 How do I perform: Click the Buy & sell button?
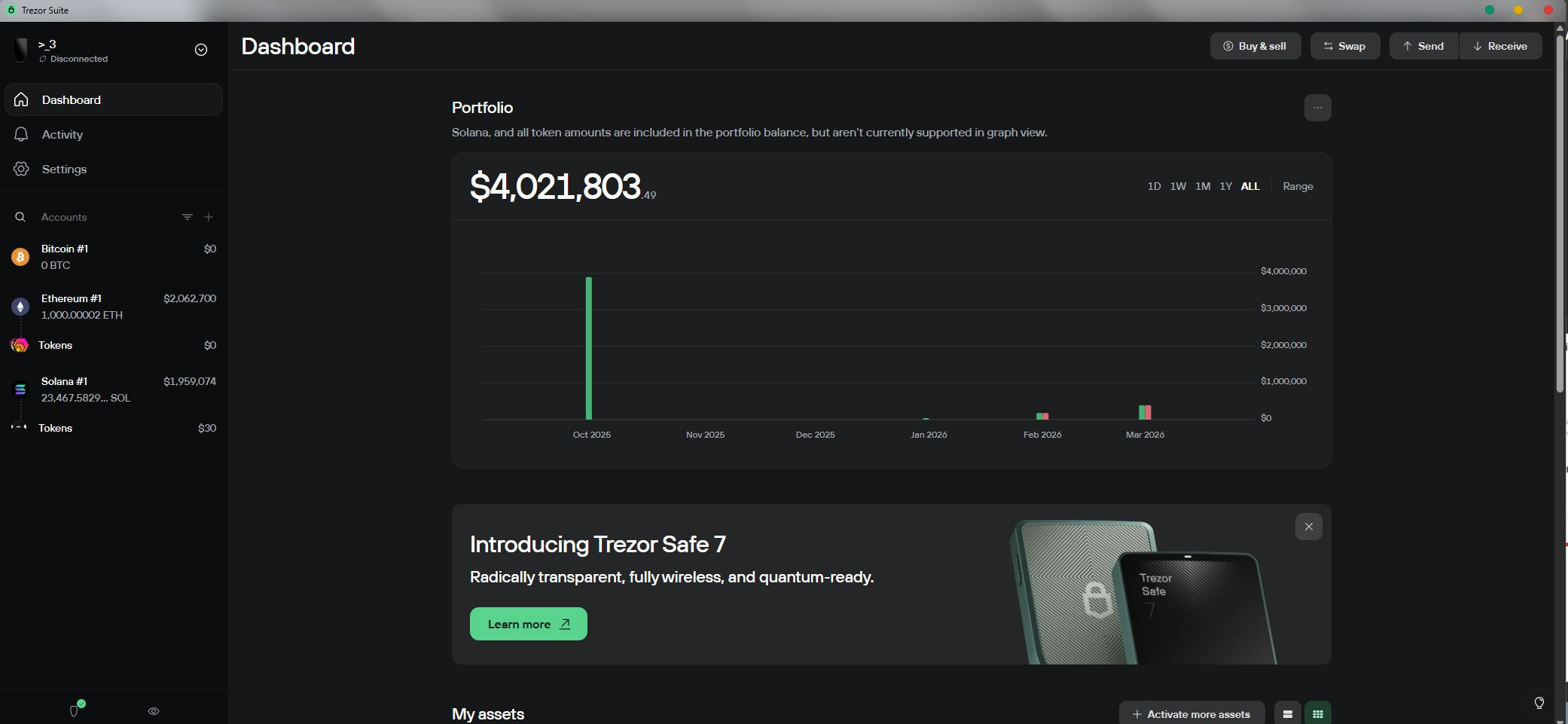pos(1255,46)
